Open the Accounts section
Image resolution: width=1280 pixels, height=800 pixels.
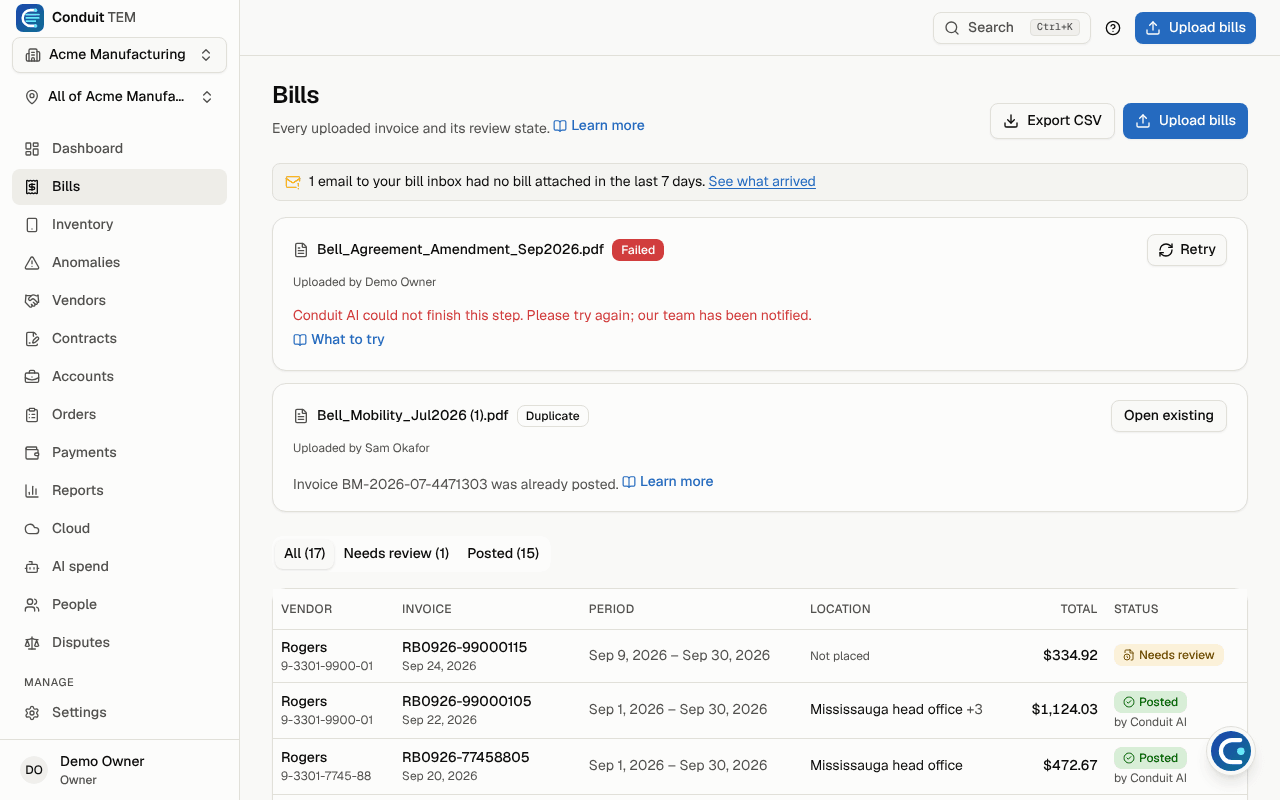pos(119,376)
